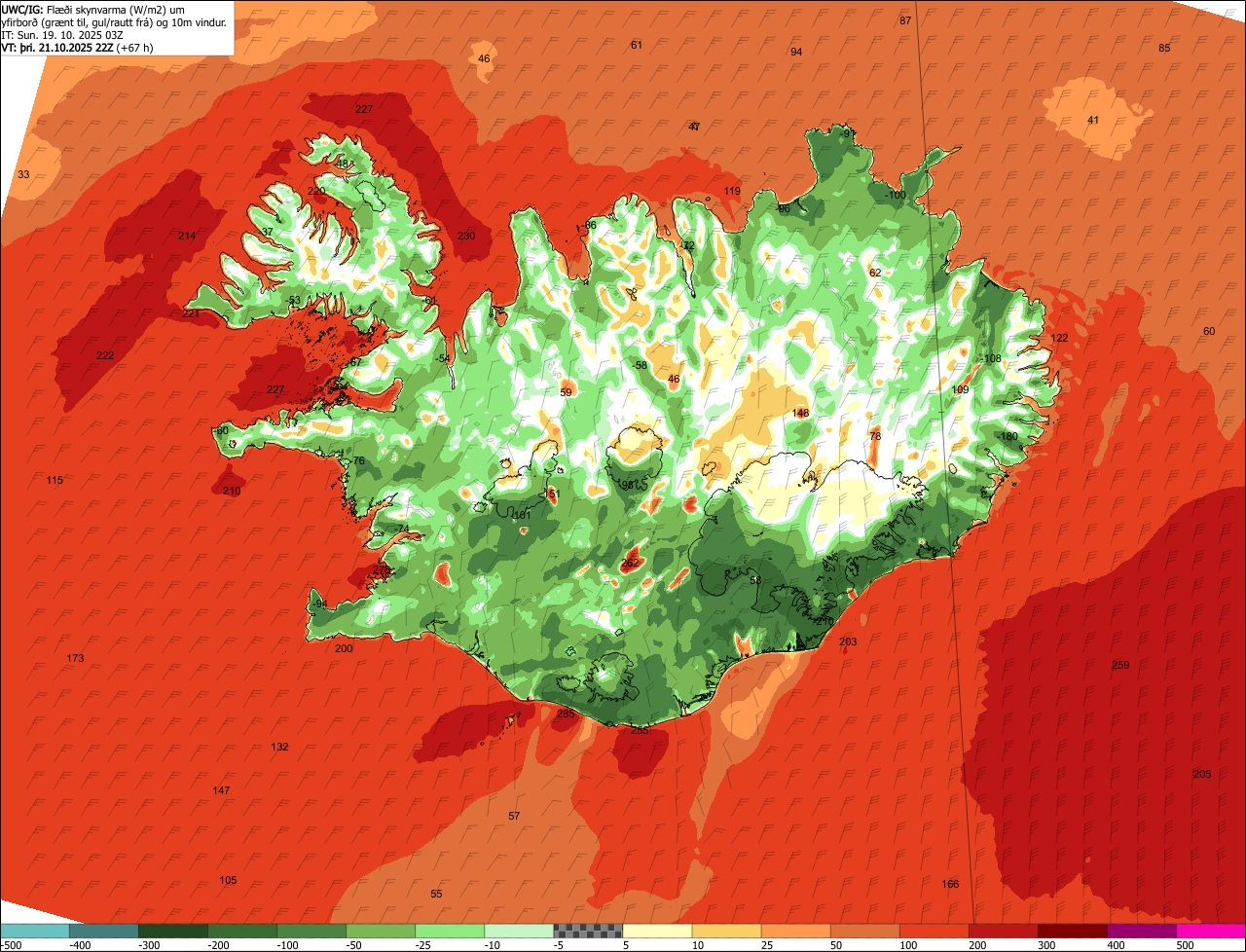Click the map value 166
The height and width of the screenshot is (952, 1246).
tap(950, 884)
